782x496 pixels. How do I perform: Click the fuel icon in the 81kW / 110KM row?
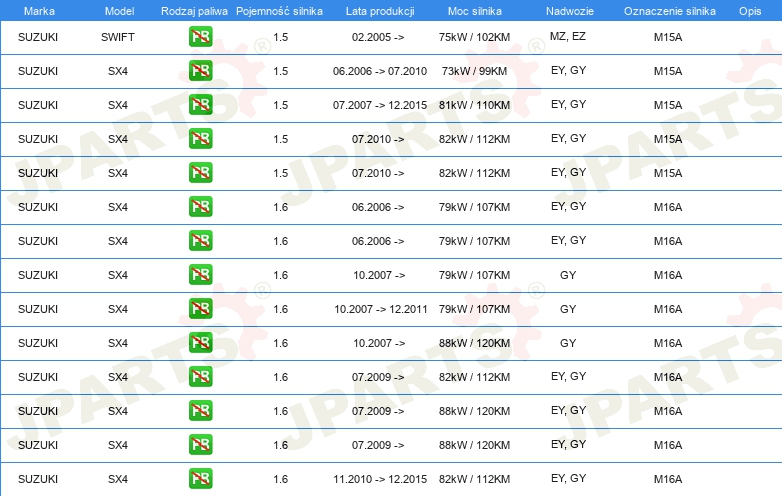[x=200, y=104]
